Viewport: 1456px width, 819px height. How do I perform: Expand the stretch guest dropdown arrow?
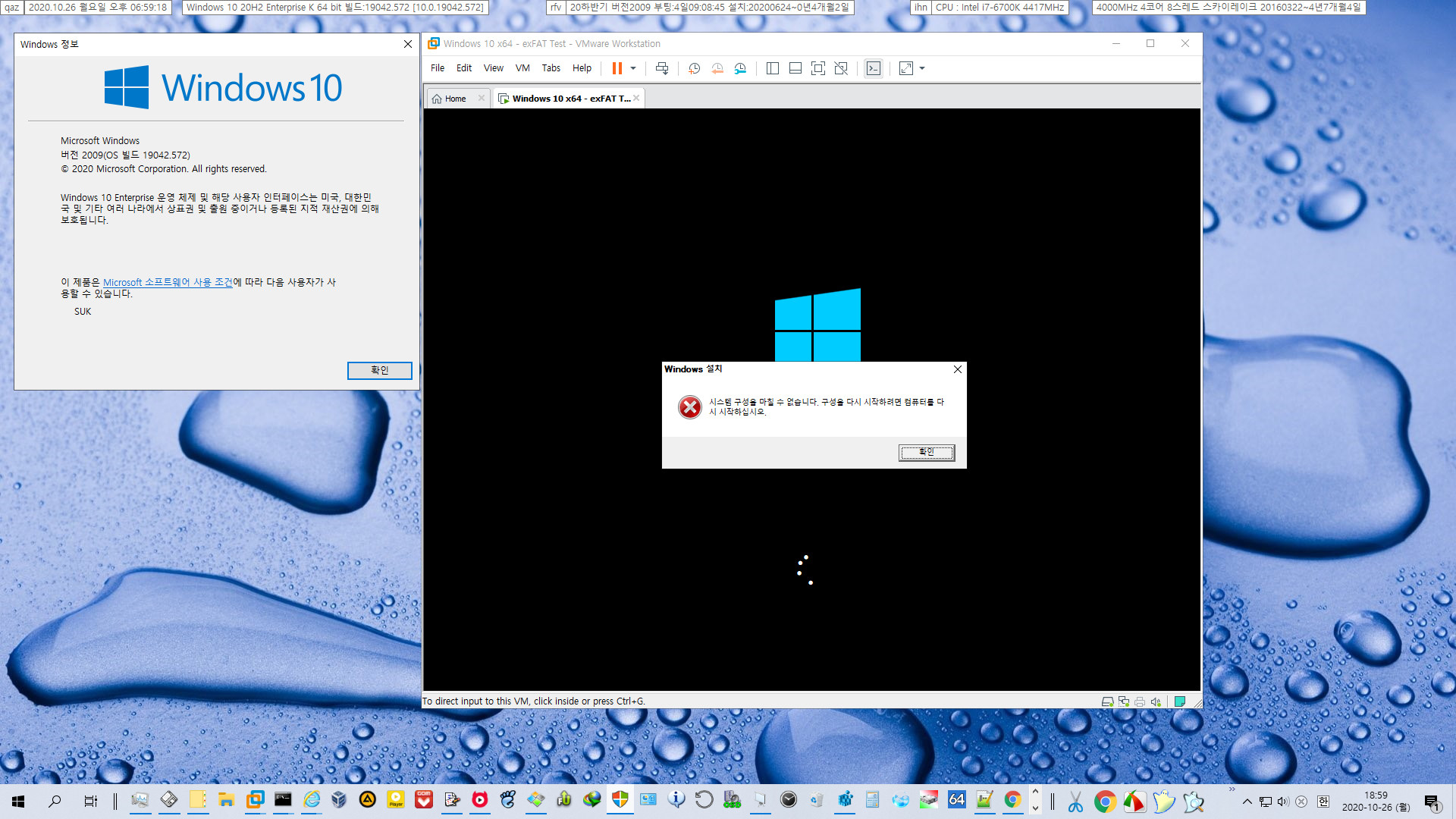tap(922, 68)
